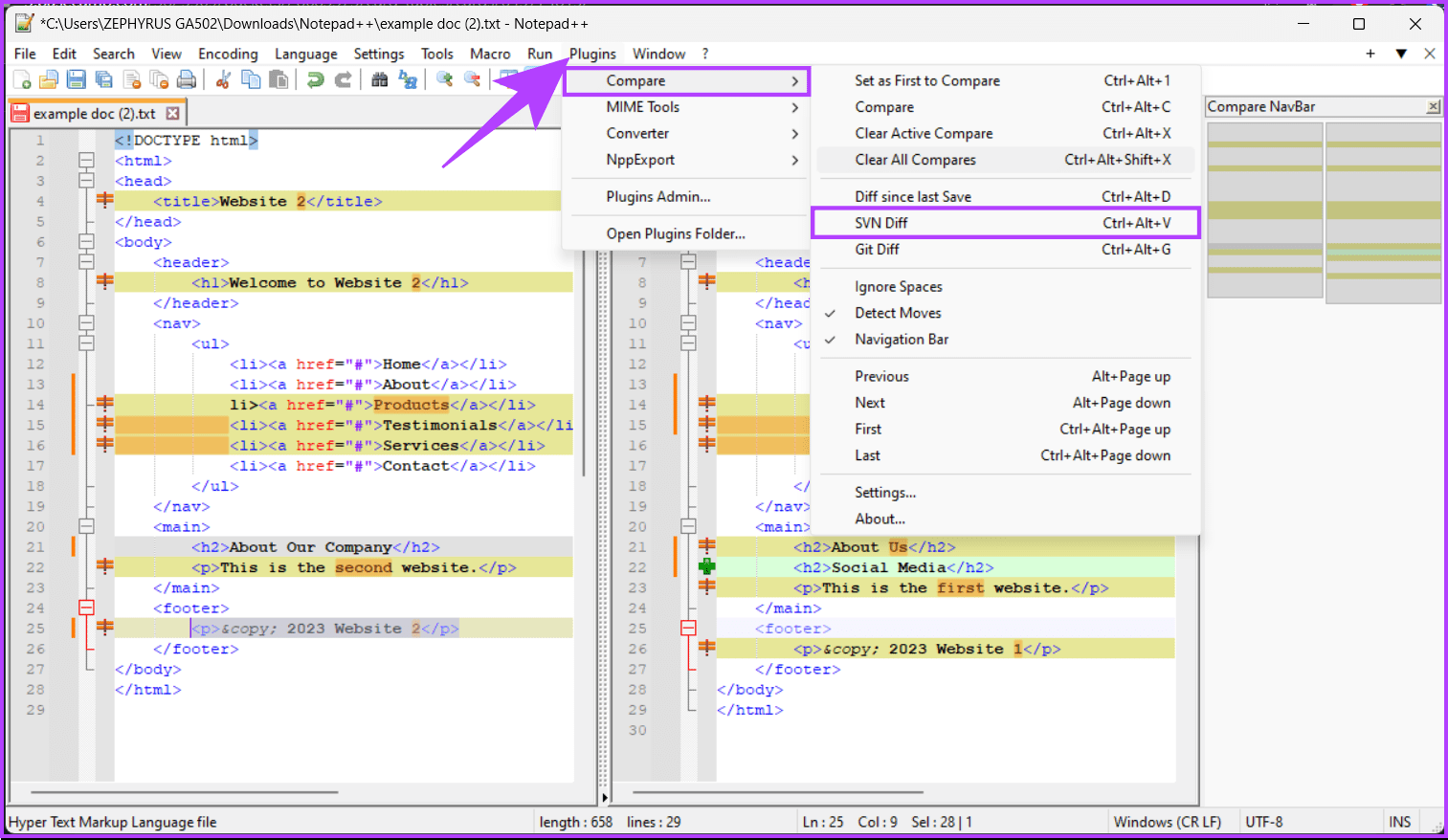Cut selected text with the scissors icon

(222, 79)
